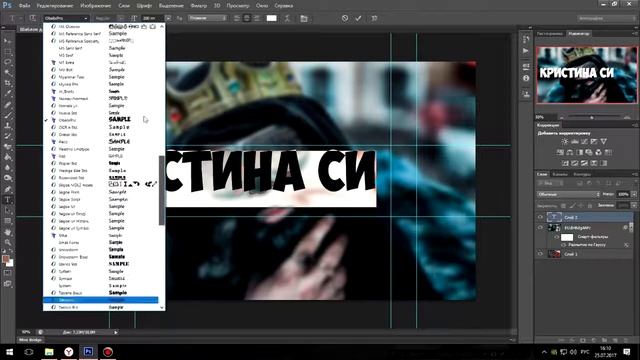640x360 pixels.
Task: Select the Dodge tool
Action: click(8, 178)
